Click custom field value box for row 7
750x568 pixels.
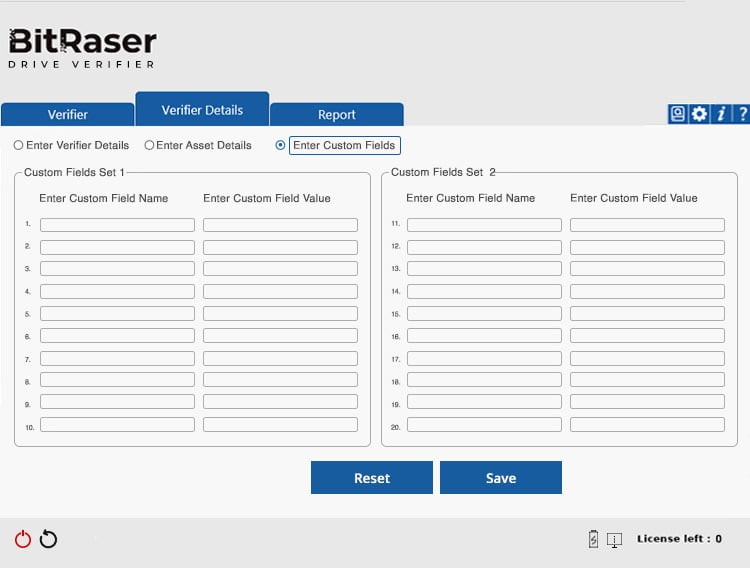[x=280, y=358]
